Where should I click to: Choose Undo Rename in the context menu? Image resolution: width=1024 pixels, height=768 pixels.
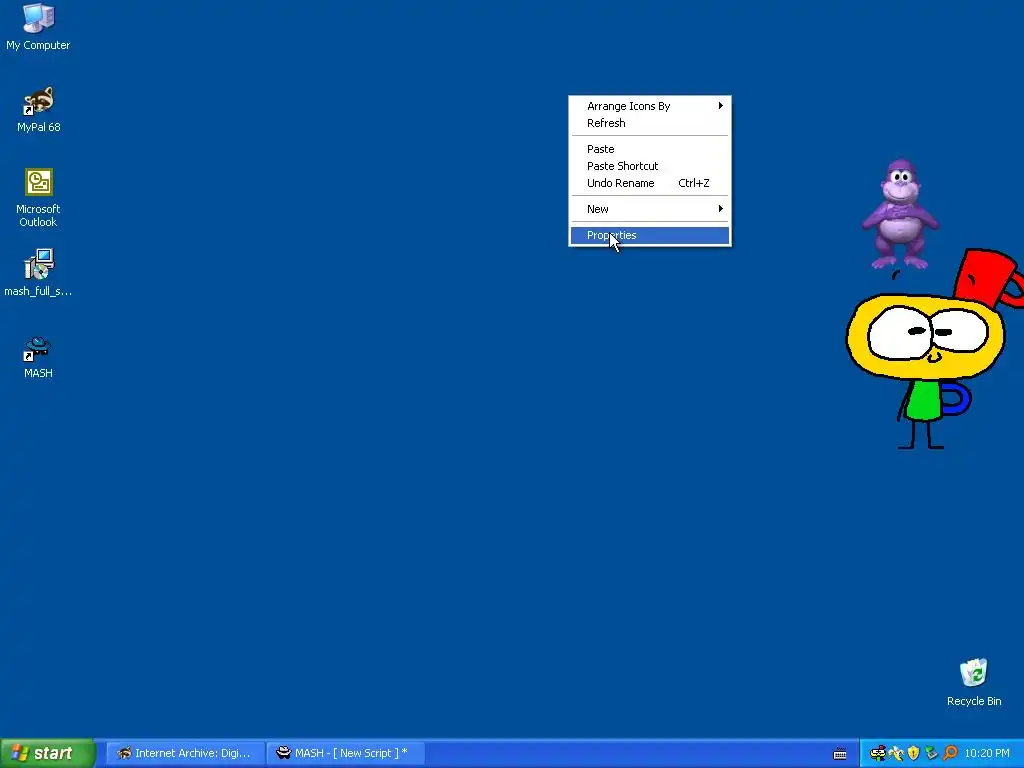click(650, 183)
